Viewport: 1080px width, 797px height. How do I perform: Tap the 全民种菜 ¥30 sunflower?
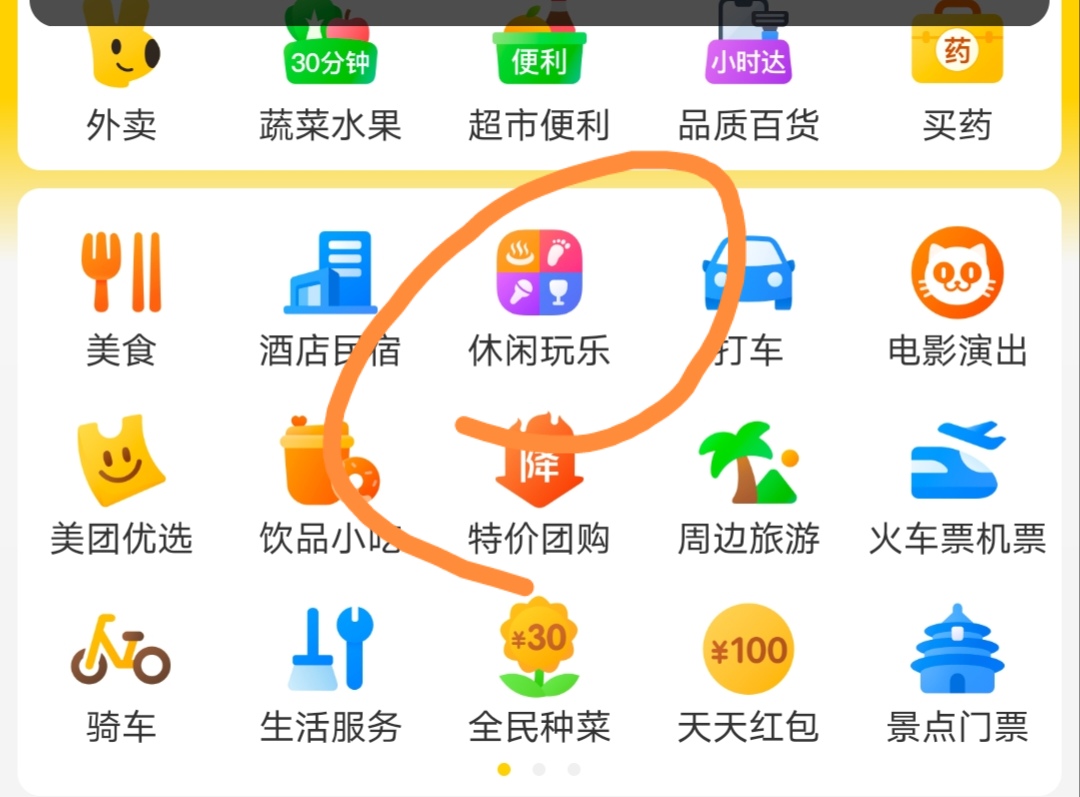point(539,648)
